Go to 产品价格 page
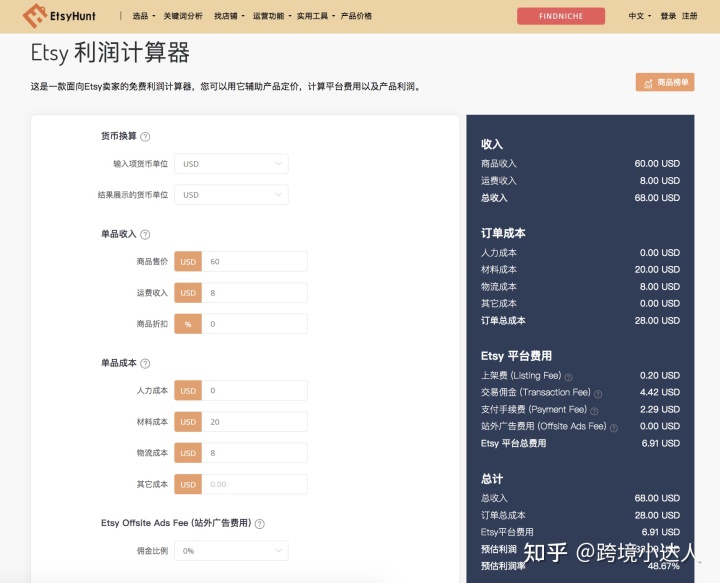Screen dimensions: 720x583 pos(356,16)
